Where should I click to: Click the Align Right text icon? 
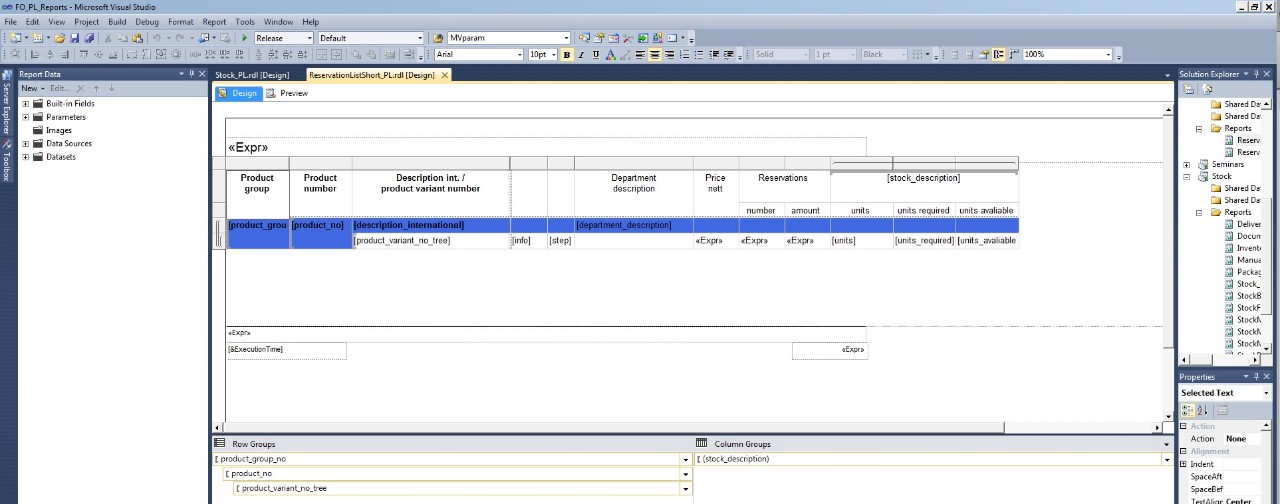[669, 55]
